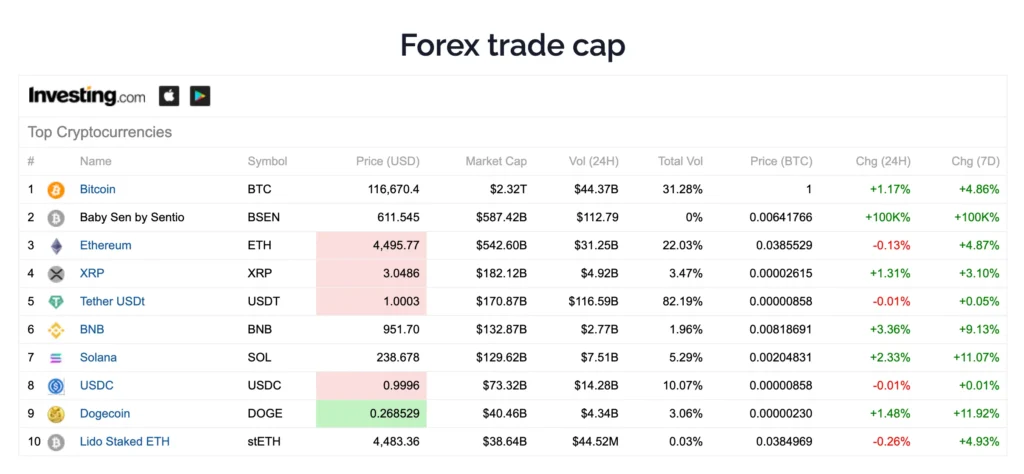The width and height of the screenshot is (1024, 474).
Task: Open the Dogecoin name link
Action: (105, 413)
